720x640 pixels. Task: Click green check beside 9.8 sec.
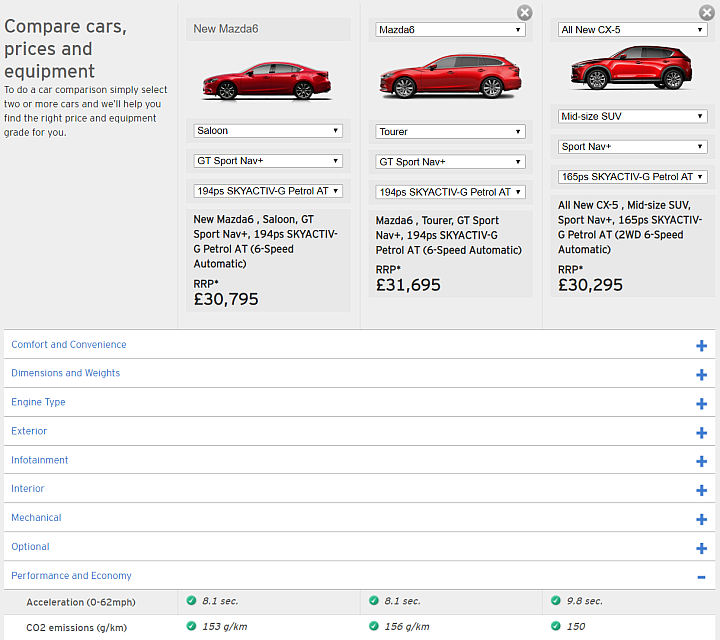pos(556,601)
